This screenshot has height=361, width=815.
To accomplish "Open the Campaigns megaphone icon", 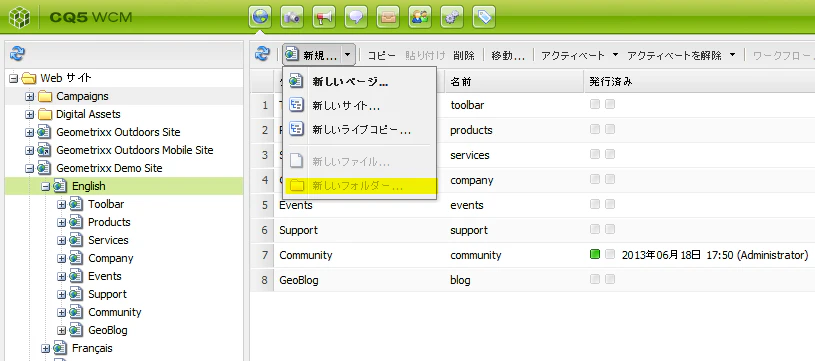I will point(324,17).
